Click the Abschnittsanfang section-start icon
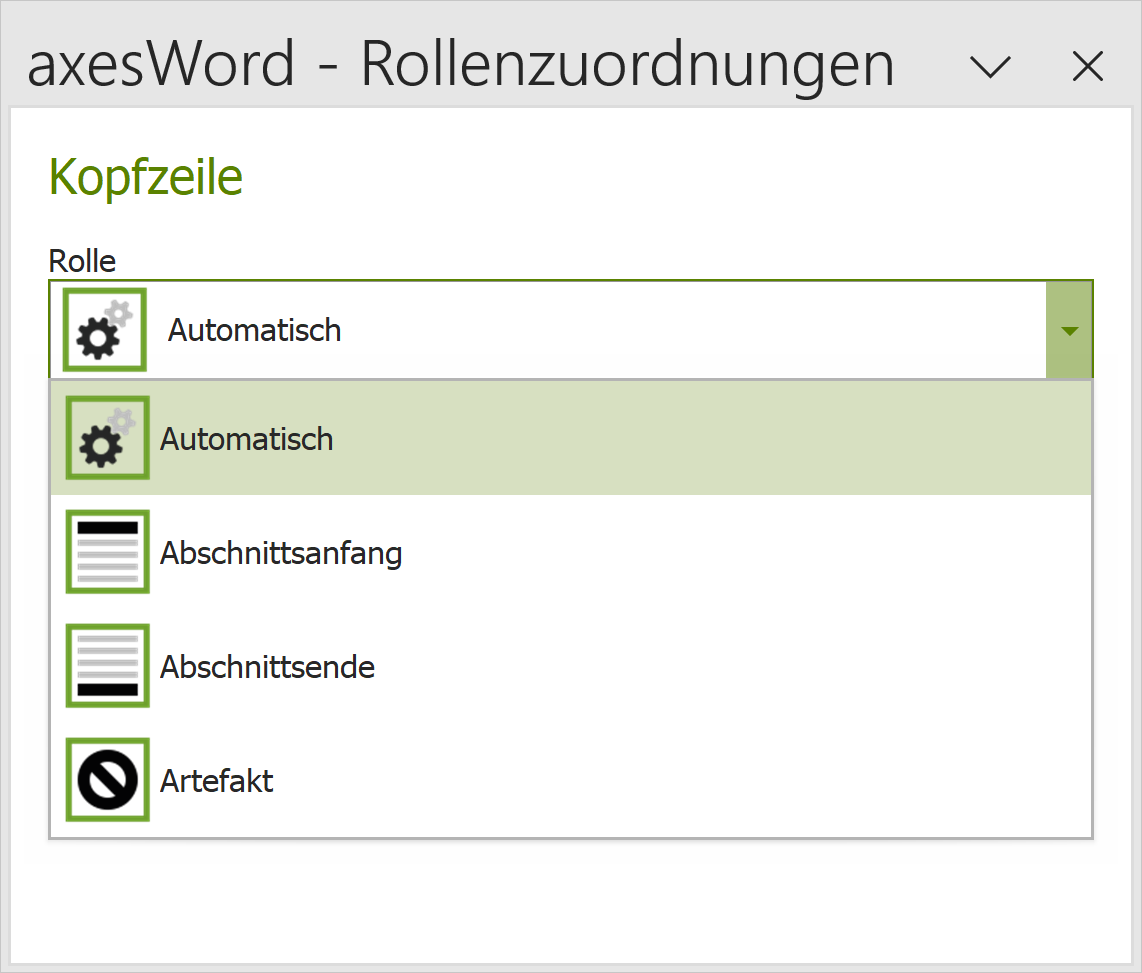 click(108, 551)
